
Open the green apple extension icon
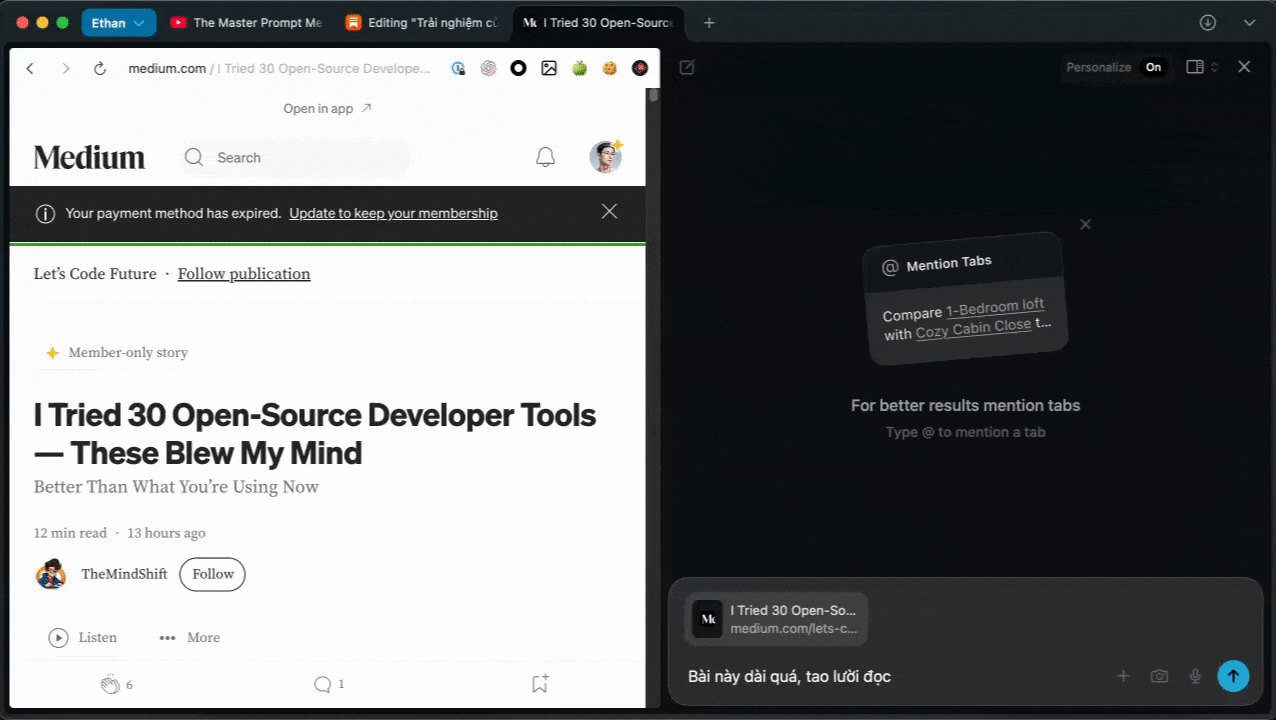point(579,68)
